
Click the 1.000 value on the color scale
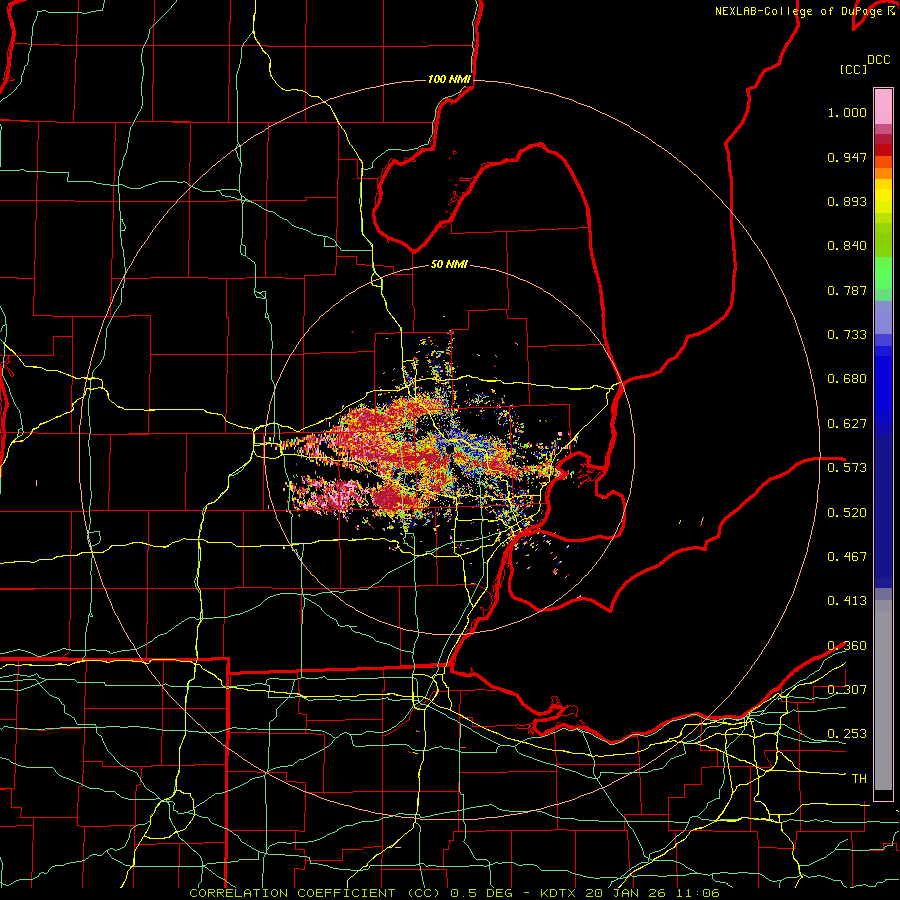point(847,112)
